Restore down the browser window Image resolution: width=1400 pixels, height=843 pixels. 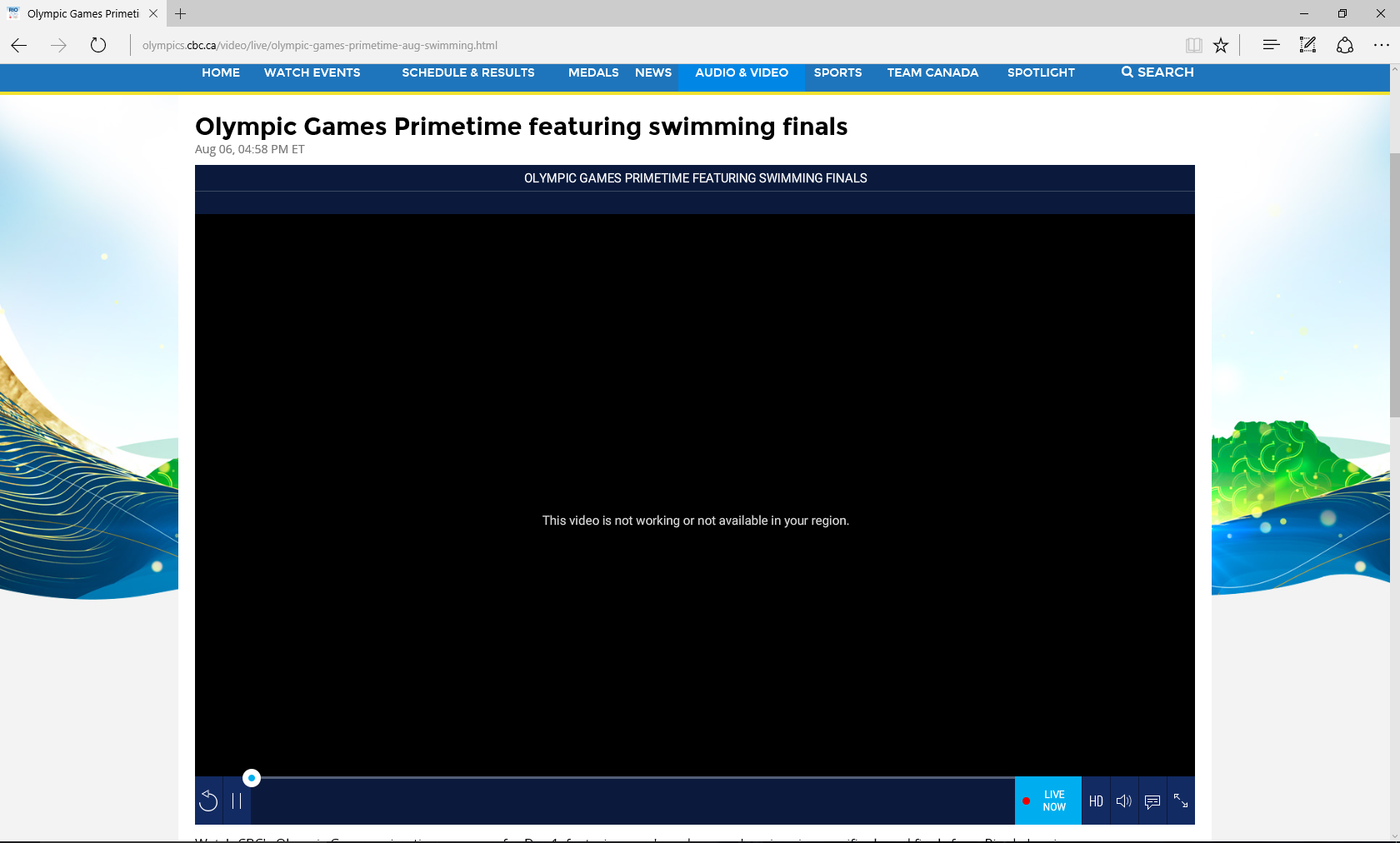tap(1342, 13)
